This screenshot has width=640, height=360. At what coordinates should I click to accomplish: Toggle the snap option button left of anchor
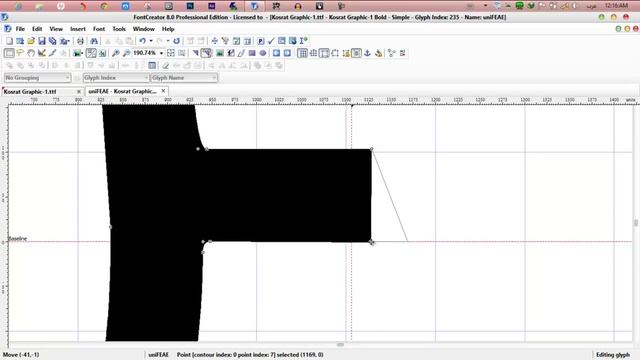click(356, 53)
